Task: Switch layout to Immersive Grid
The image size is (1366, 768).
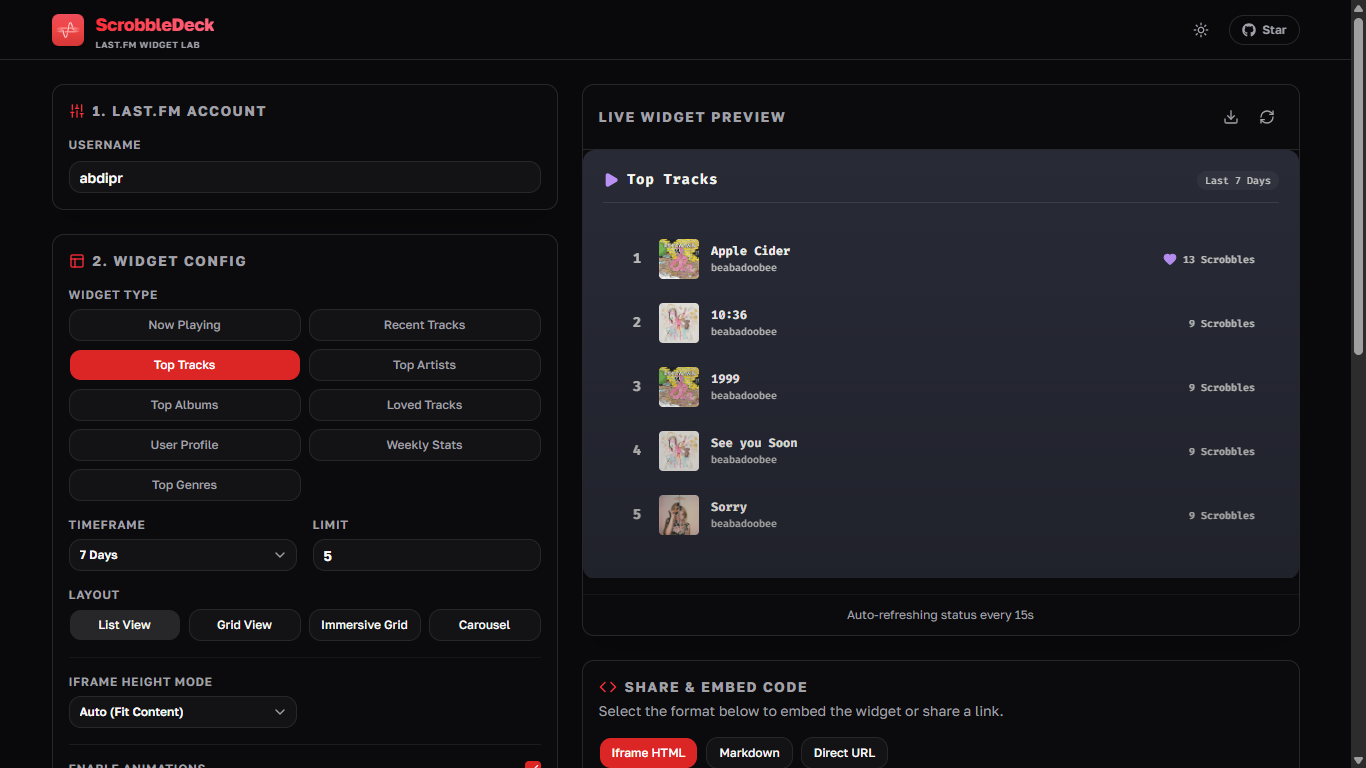Action: [365, 625]
